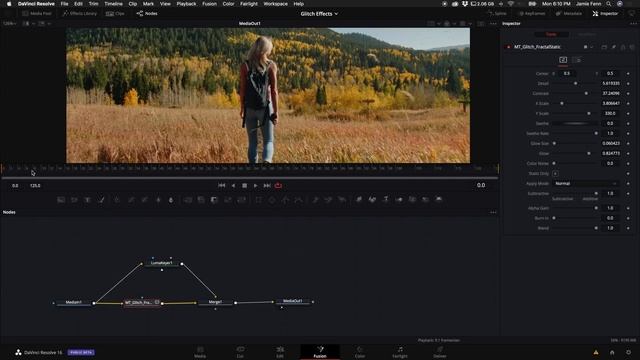
Task: Jump to the first frame
Action: [x=222, y=186]
